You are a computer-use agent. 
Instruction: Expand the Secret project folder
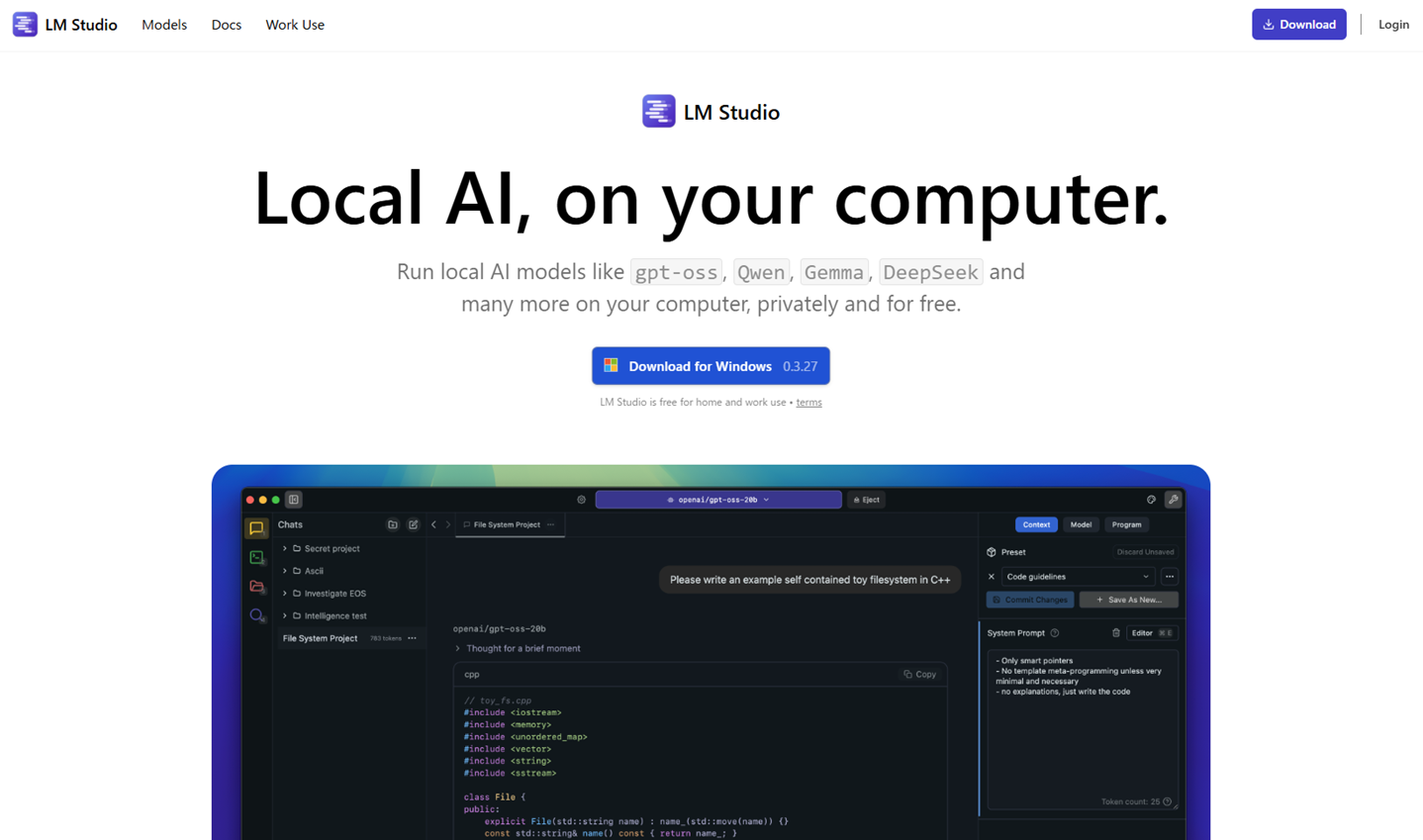point(285,548)
